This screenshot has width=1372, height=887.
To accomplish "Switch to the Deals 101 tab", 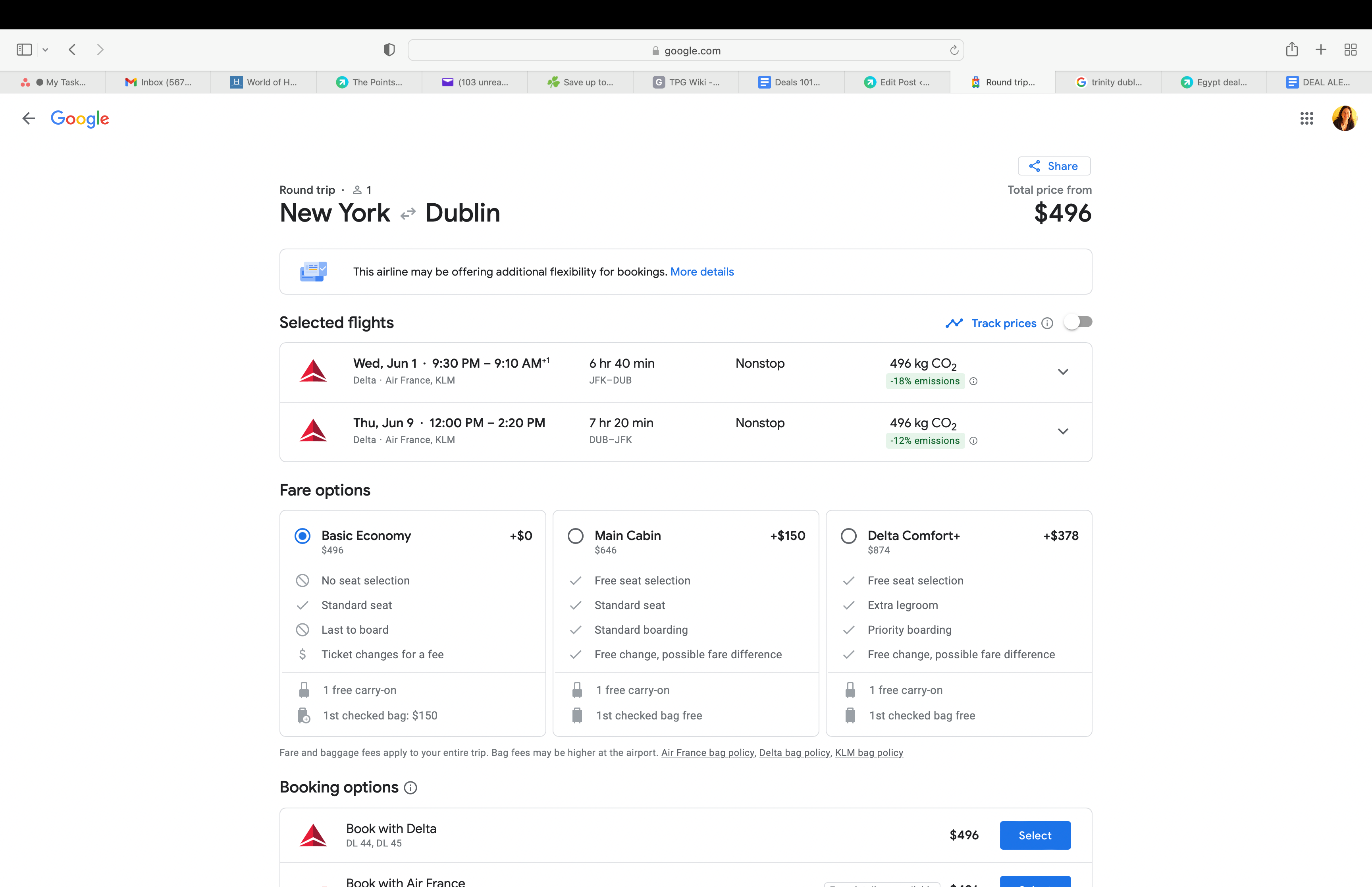I will pos(792,82).
